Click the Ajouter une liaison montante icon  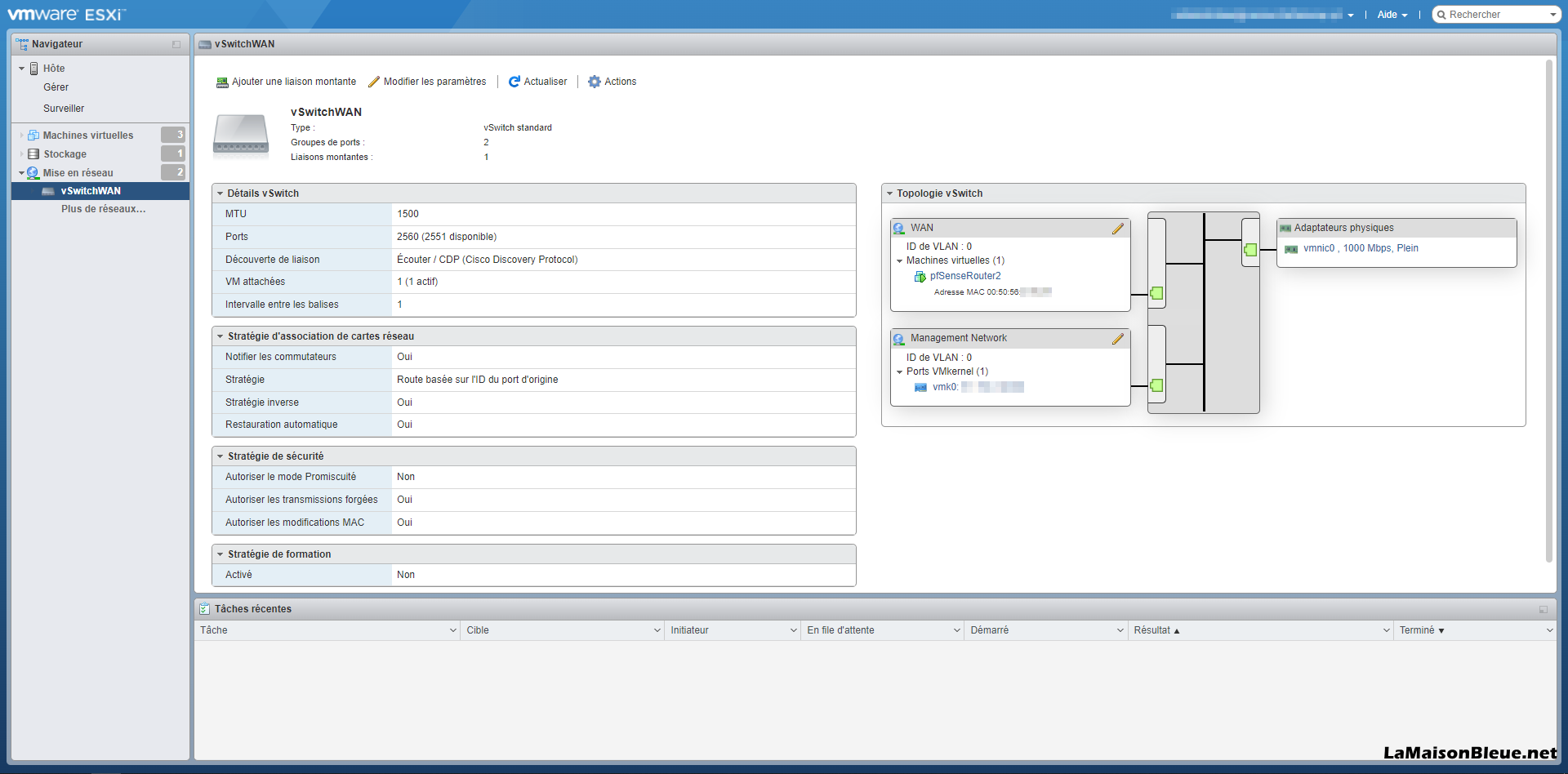tap(222, 82)
